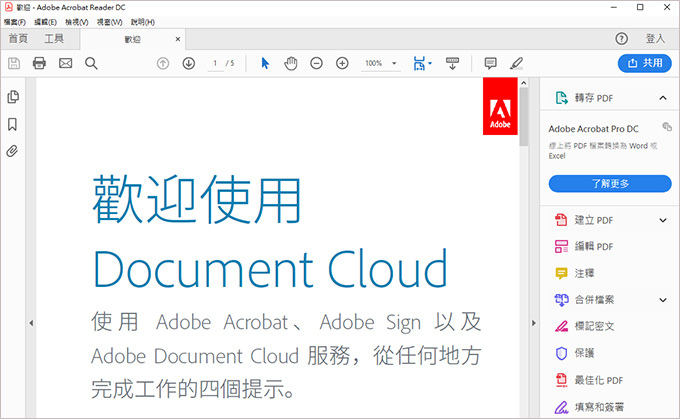Select the 歡迎 document tab
This screenshot has width=680, height=419.
[x=132, y=39]
